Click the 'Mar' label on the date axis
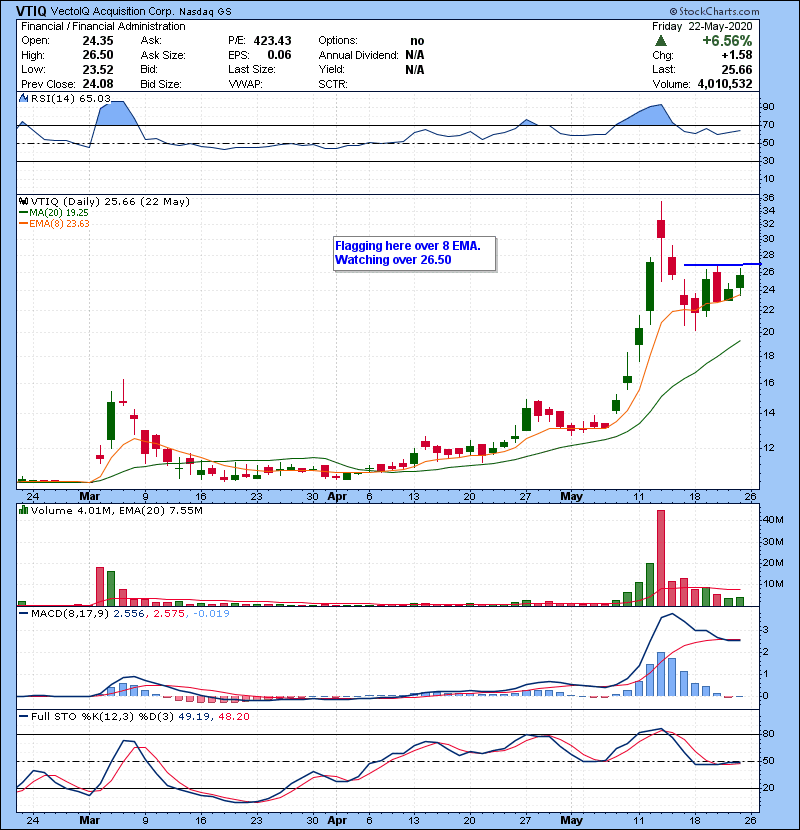Image resolution: width=800 pixels, height=830 pixels. (90, 495)
